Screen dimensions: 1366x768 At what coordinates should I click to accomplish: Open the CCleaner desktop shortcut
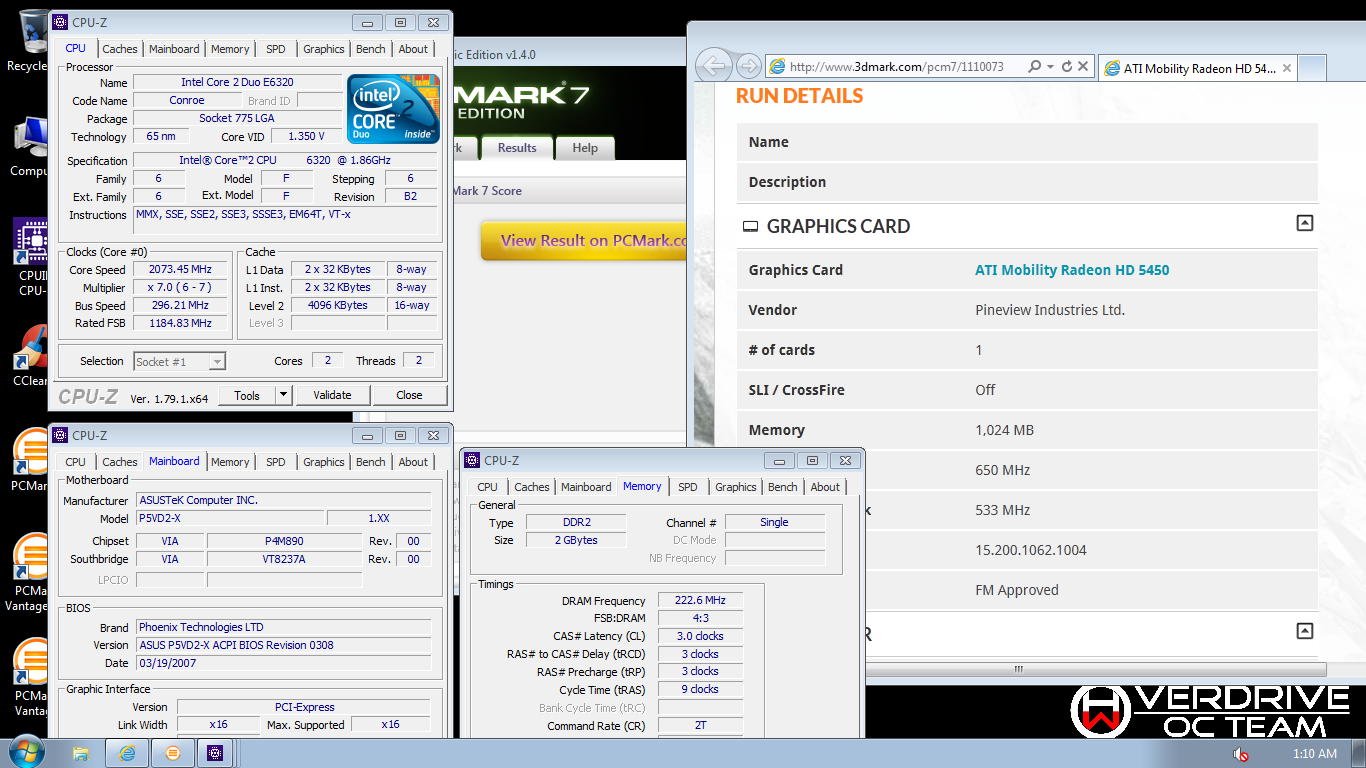tap(30, 356)
